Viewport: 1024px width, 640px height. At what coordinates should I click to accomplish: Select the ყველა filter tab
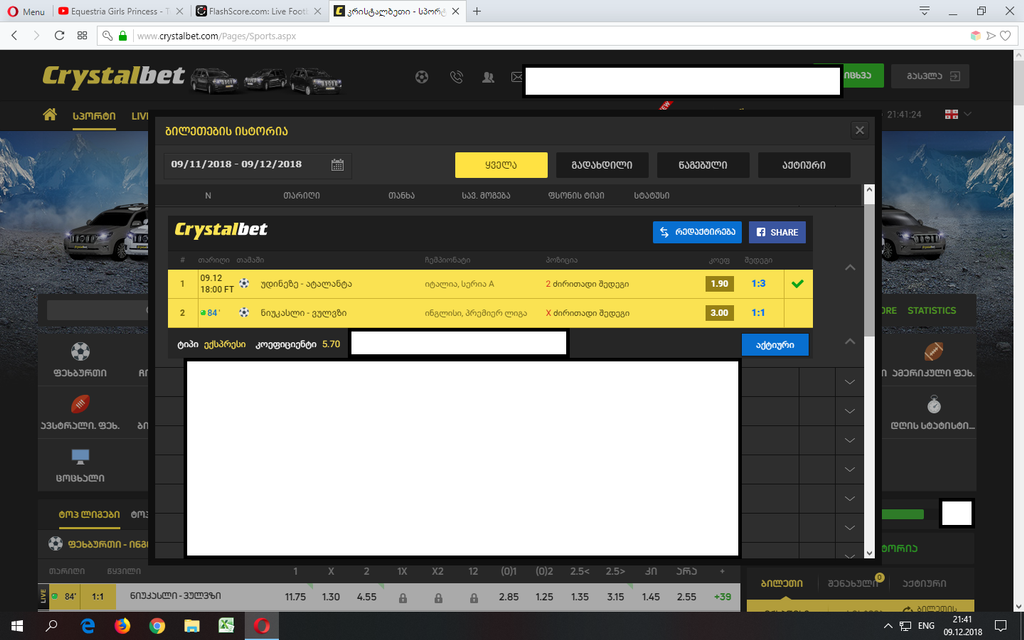click(501, 165)
